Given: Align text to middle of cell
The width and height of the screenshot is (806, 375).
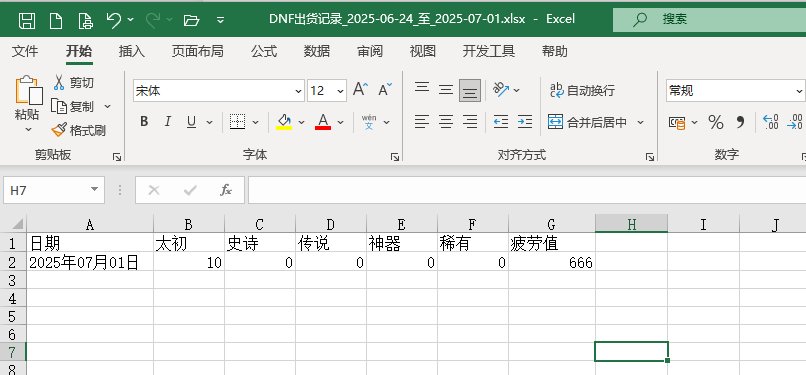Looking at the screenshot, I should pyautogui.click(x=446, y=90).
